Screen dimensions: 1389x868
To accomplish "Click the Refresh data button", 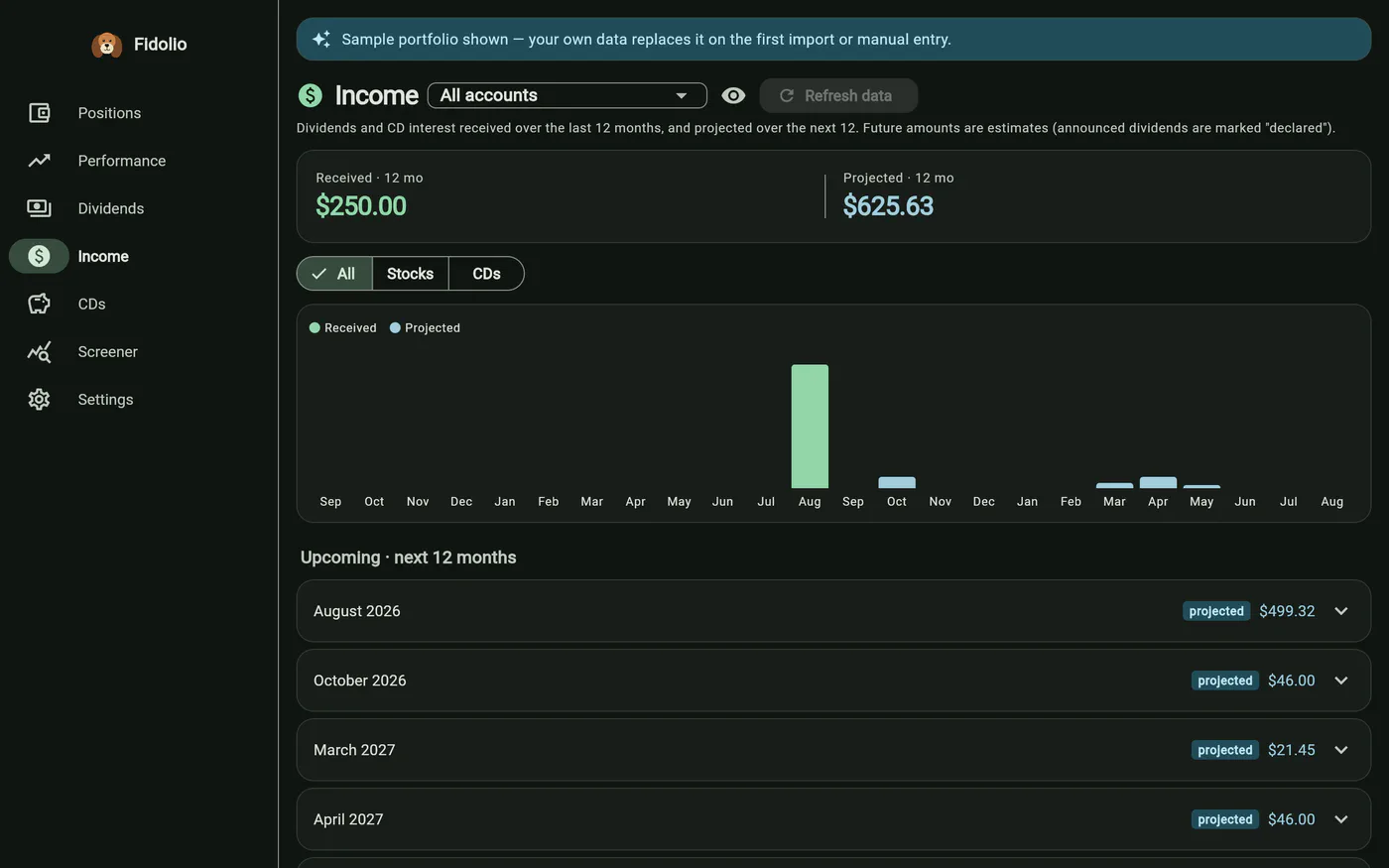I will point(838,95).
